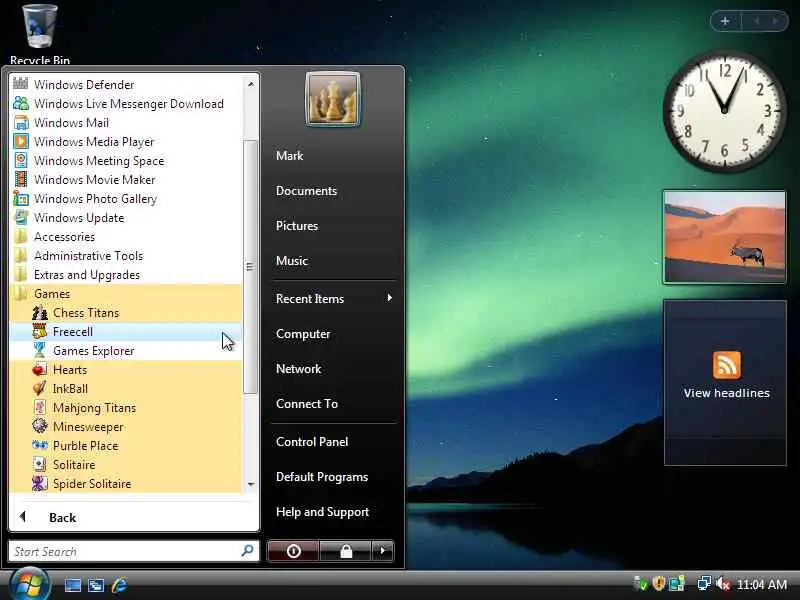800x600 pixels.
Task: Open Switch between windows quick launch icon
Action: point(96,585)
